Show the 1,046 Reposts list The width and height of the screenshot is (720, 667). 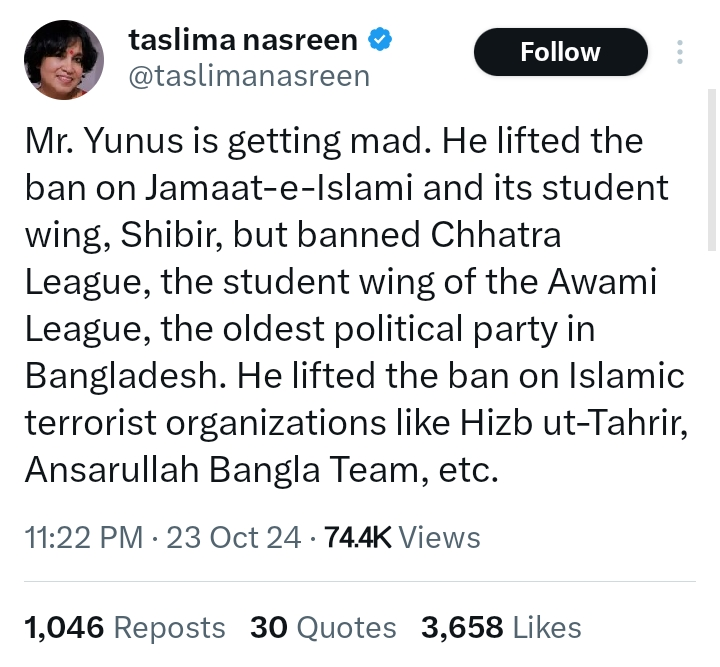[x=124, y=627]
